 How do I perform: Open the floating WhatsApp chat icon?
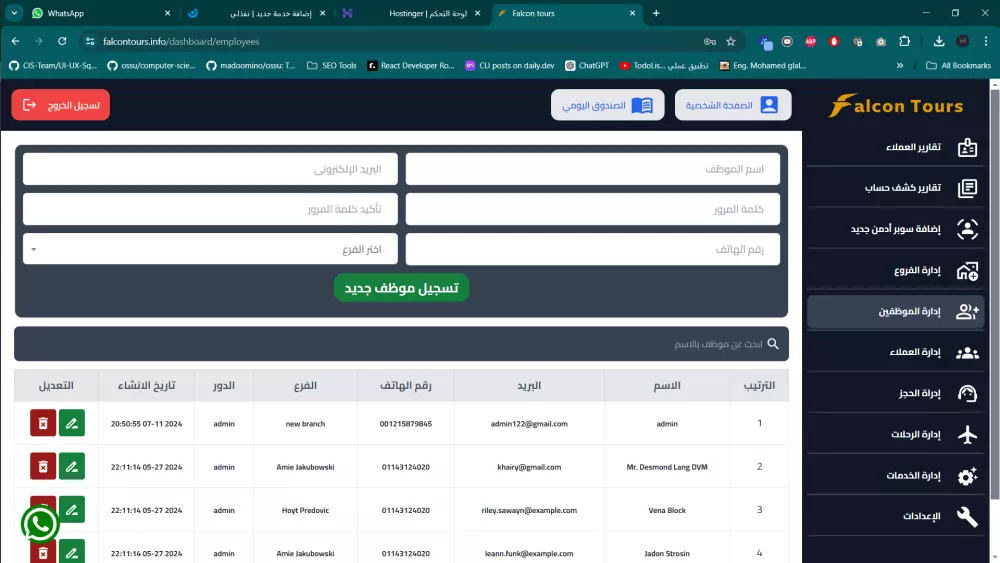point(40,524)
